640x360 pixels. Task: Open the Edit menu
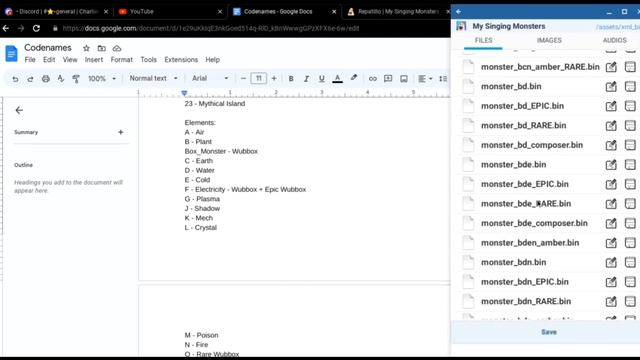coord(49,60)
